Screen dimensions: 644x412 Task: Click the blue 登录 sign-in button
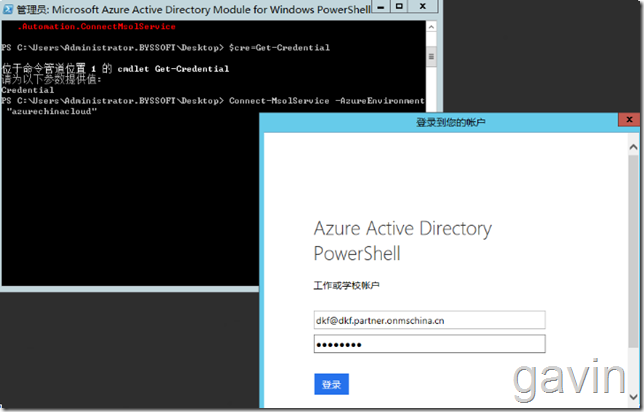[331, 384]
